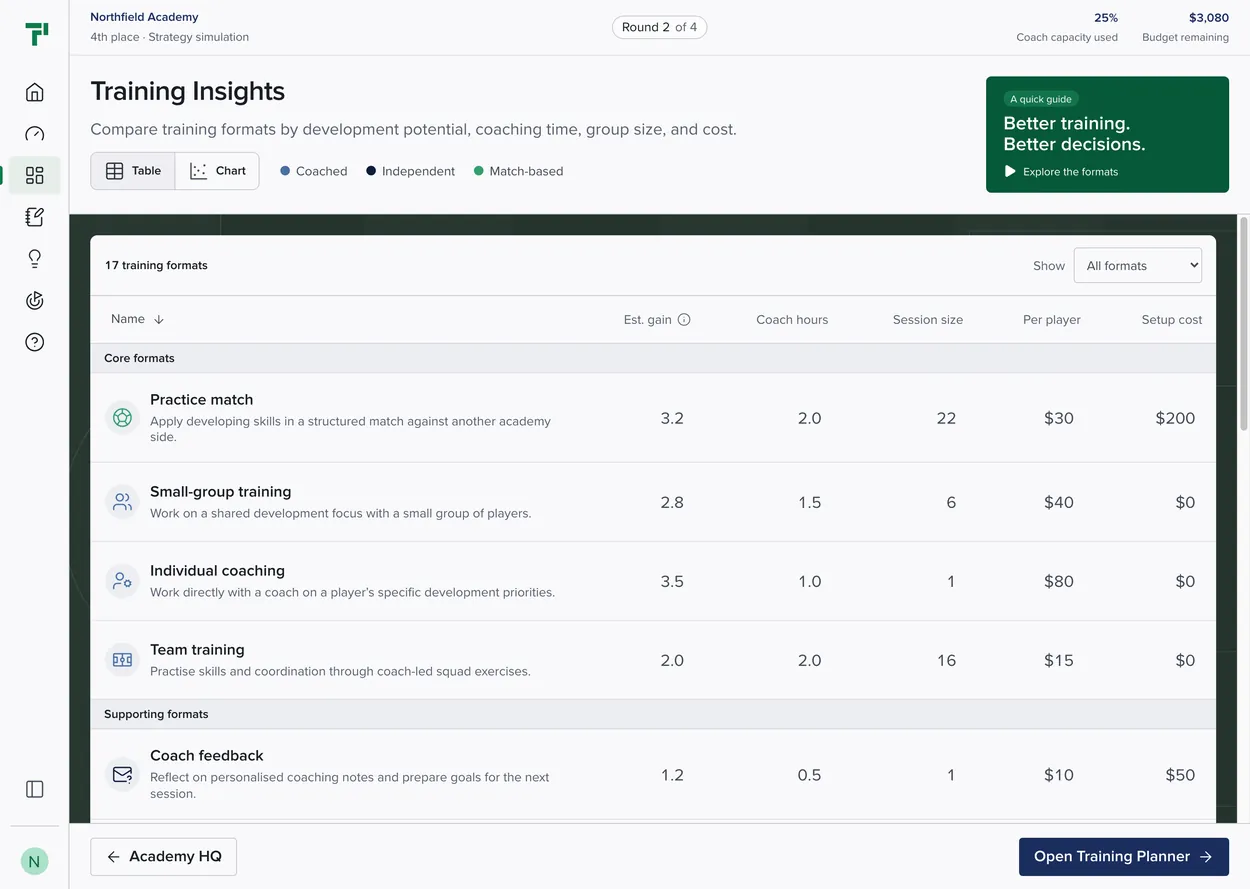
Task: Click the Coach feedback row title
Action: pyautogui.click(x=207, y=756)
